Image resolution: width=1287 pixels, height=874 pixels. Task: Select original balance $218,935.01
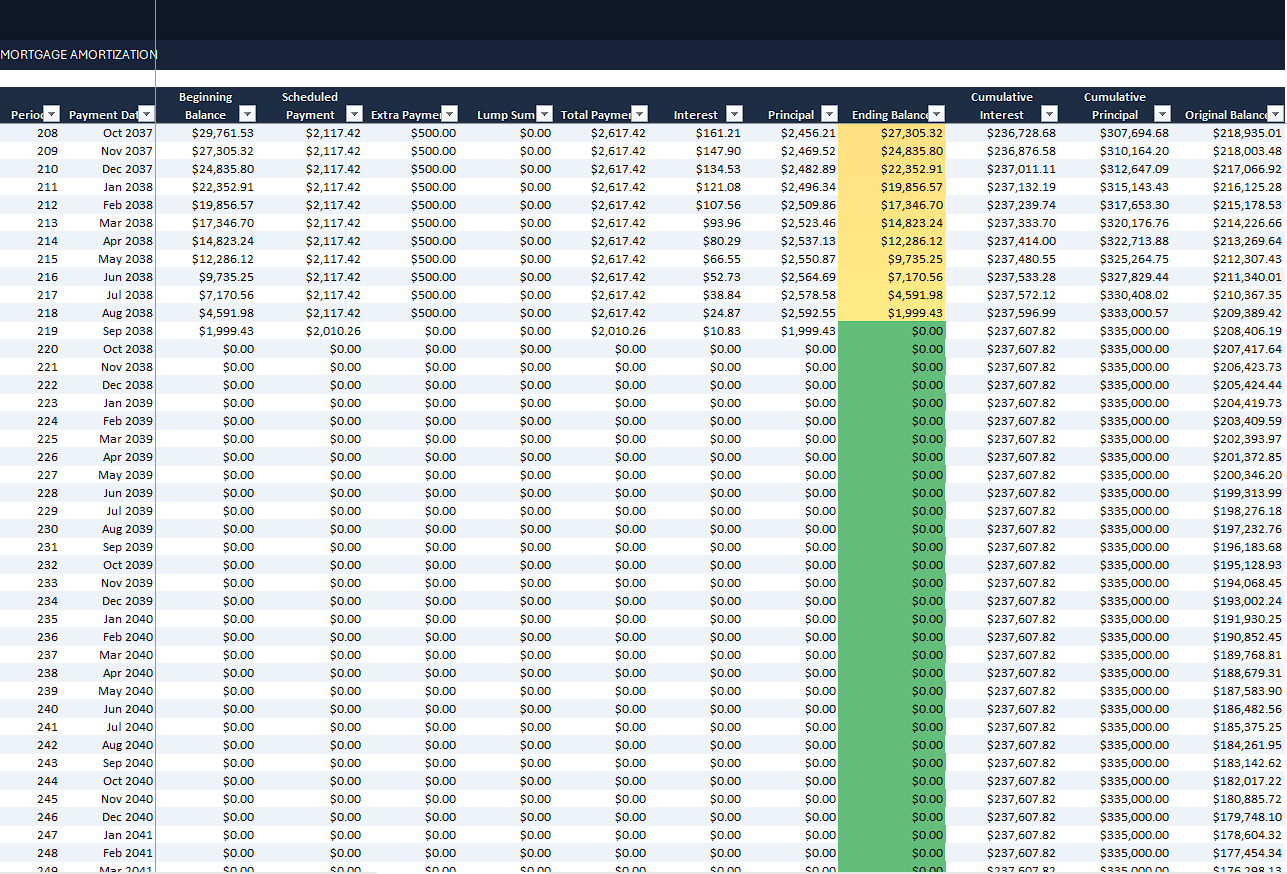(1247, 133)
